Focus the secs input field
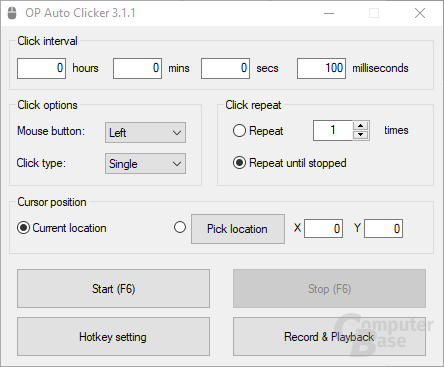This screenshot has width=444, height=367. tap(225, 68)
